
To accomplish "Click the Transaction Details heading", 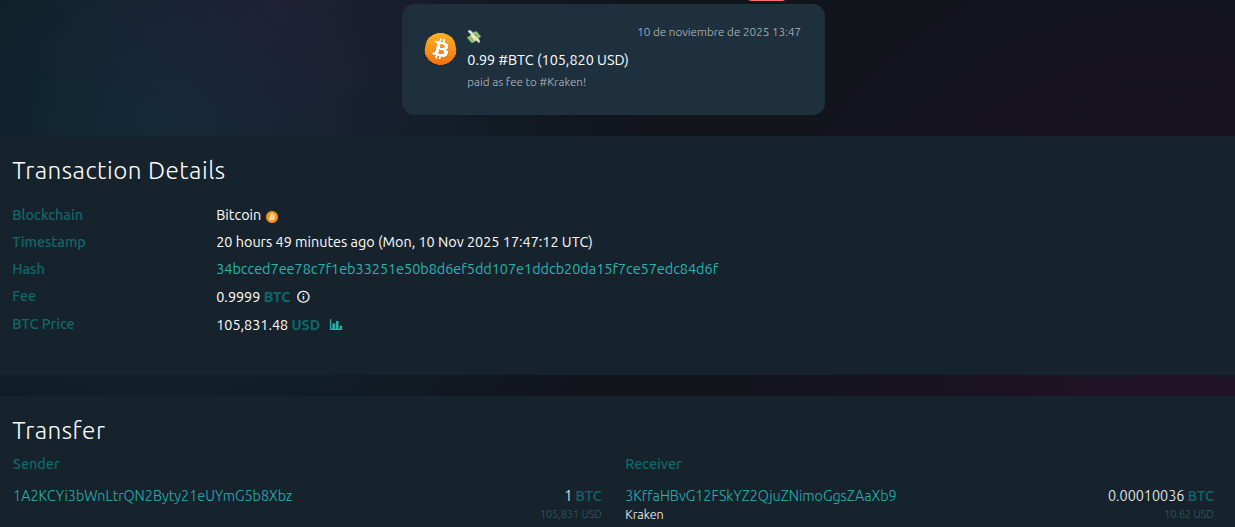I will [119, 170].
